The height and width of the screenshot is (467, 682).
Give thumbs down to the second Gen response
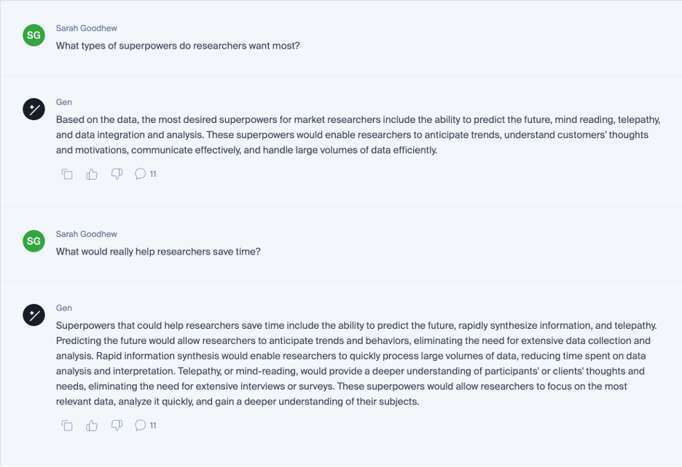[x=117, y=425]
